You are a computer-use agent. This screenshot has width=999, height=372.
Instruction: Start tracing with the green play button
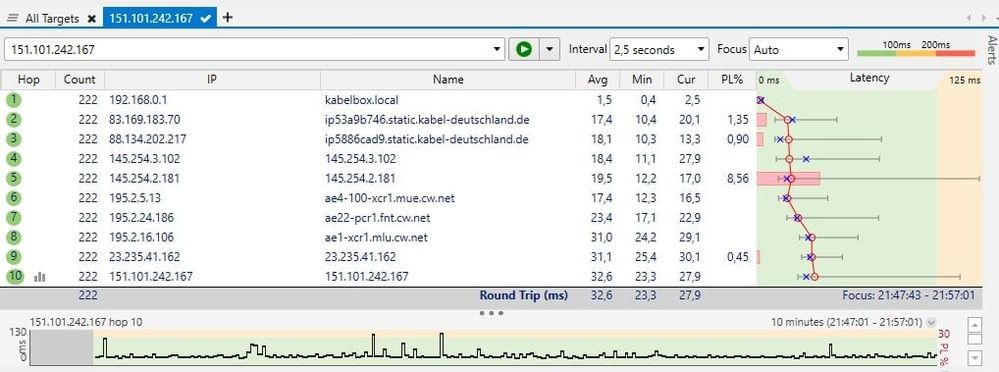click(x=524, y=49)
